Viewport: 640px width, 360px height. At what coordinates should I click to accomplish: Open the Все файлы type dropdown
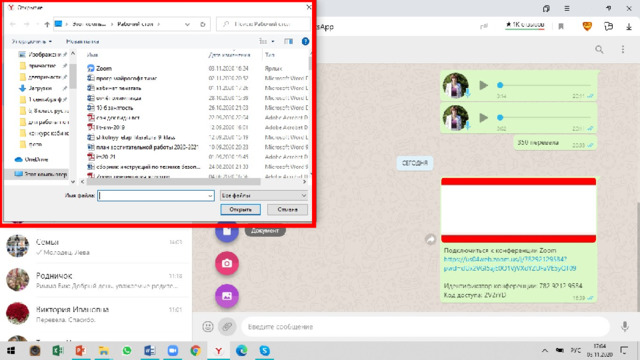(x=263, y=196)
